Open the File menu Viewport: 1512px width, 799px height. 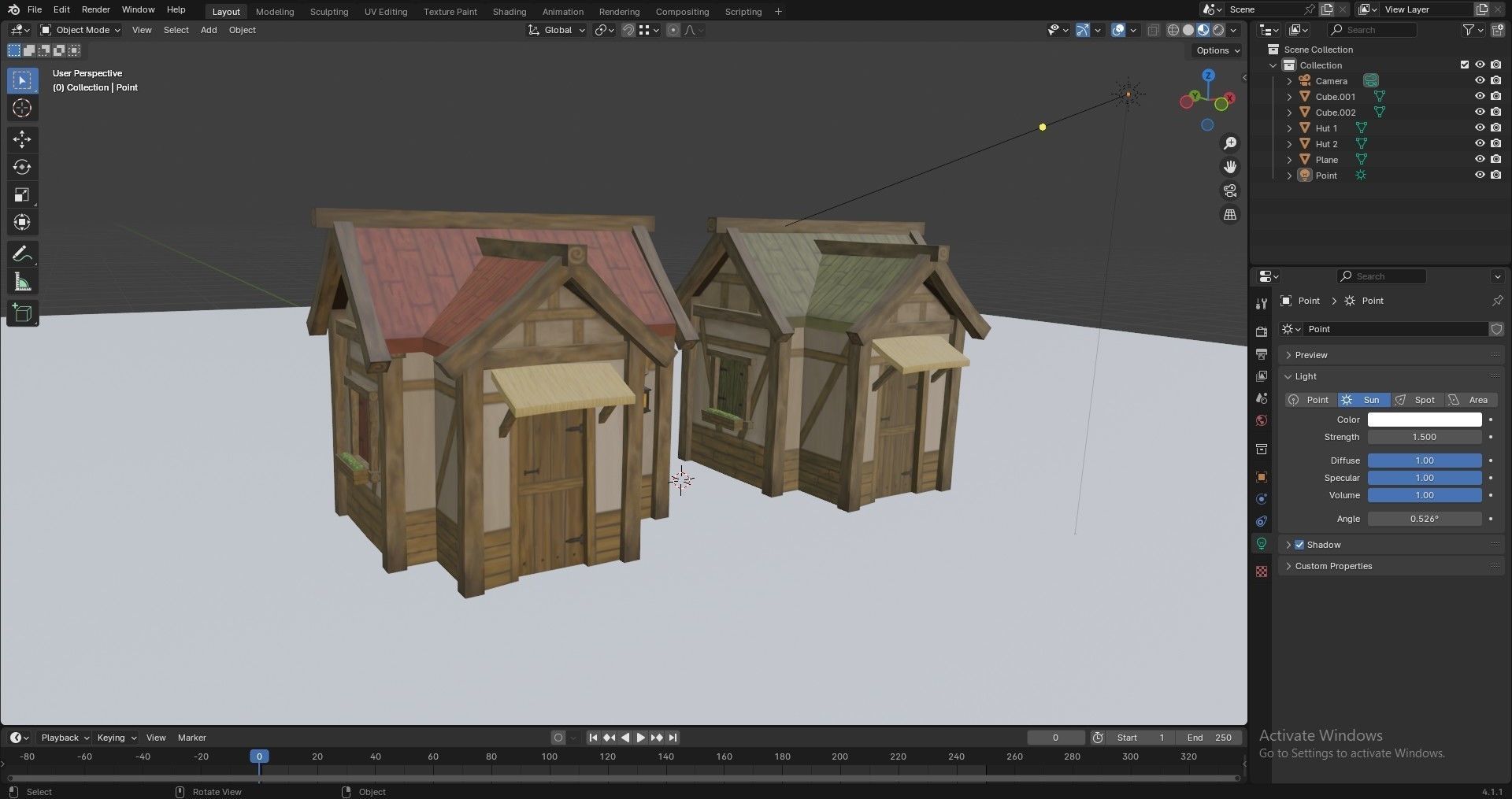click(35, 9)
